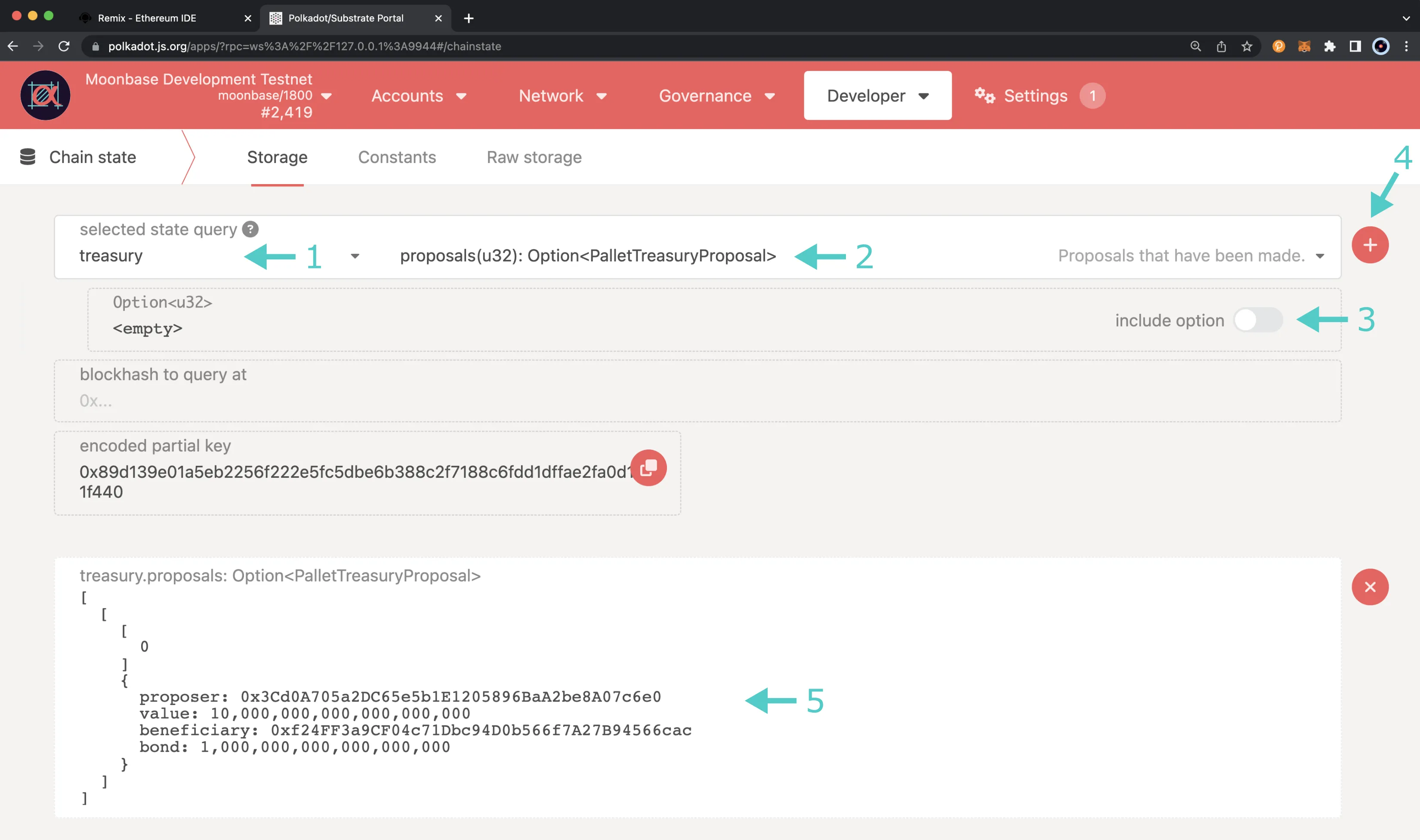Close the Remix - Ethereum IDE tab
Viewport: 1420px width, 840px height.
tap(248, 18)
